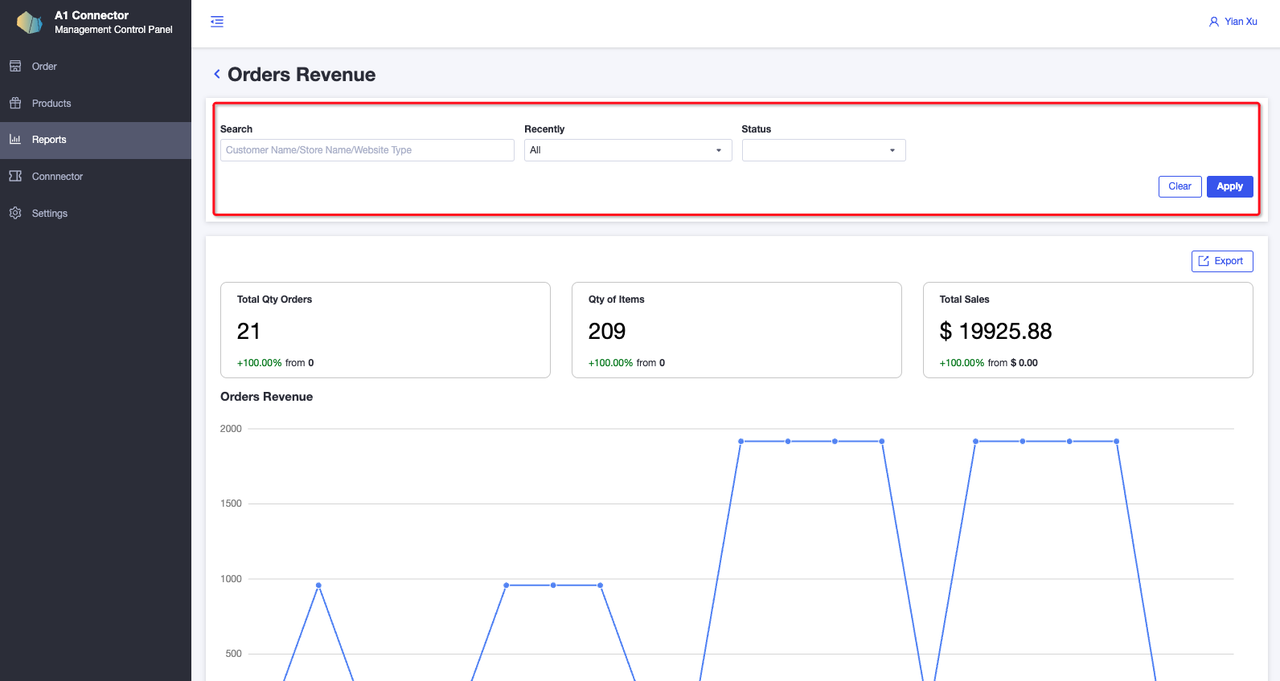Select the items quantity value 209
This screenshot has width=1280, height=681.
607,331
